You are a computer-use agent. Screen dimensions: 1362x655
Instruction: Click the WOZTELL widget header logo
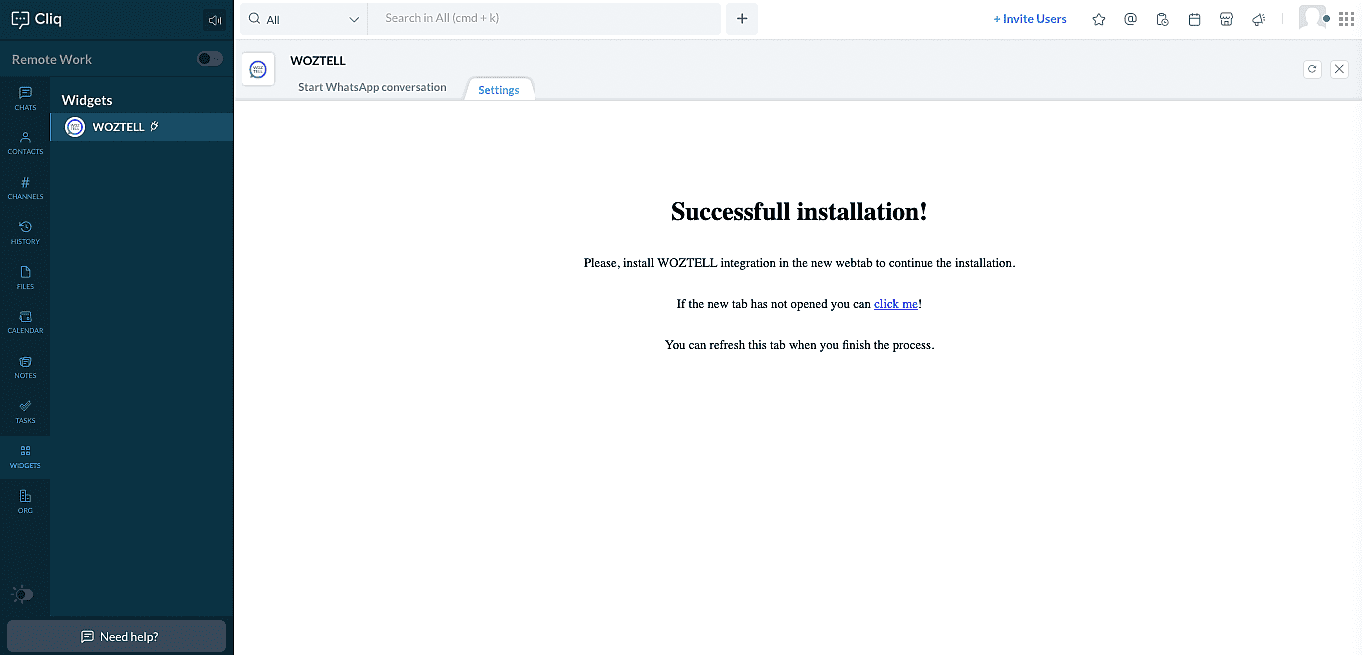point(258,69)
